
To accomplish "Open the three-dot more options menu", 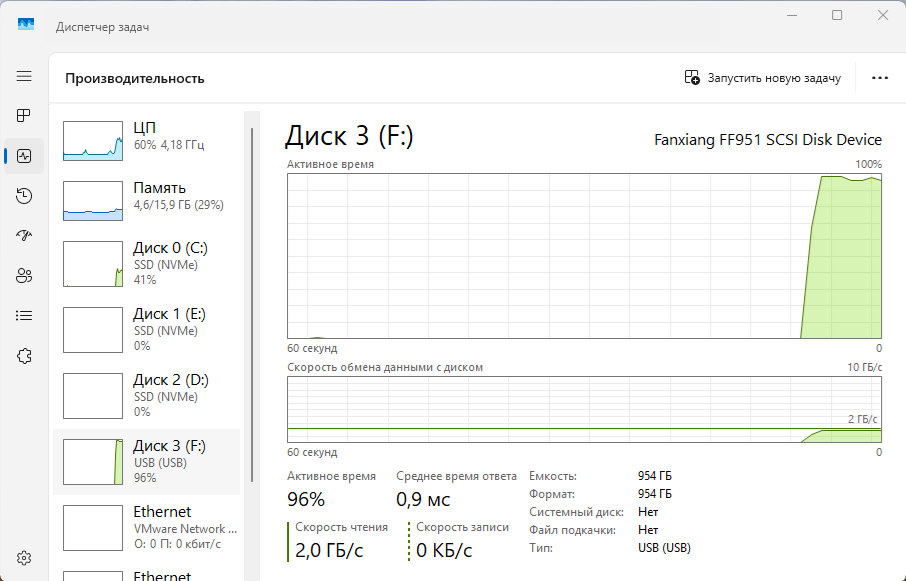I will [x=880, y=78].
